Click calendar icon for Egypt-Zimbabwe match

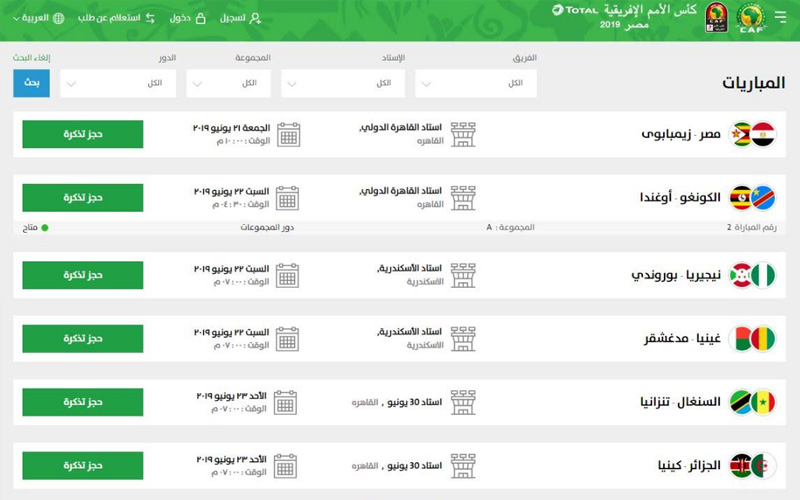[287, 134]
